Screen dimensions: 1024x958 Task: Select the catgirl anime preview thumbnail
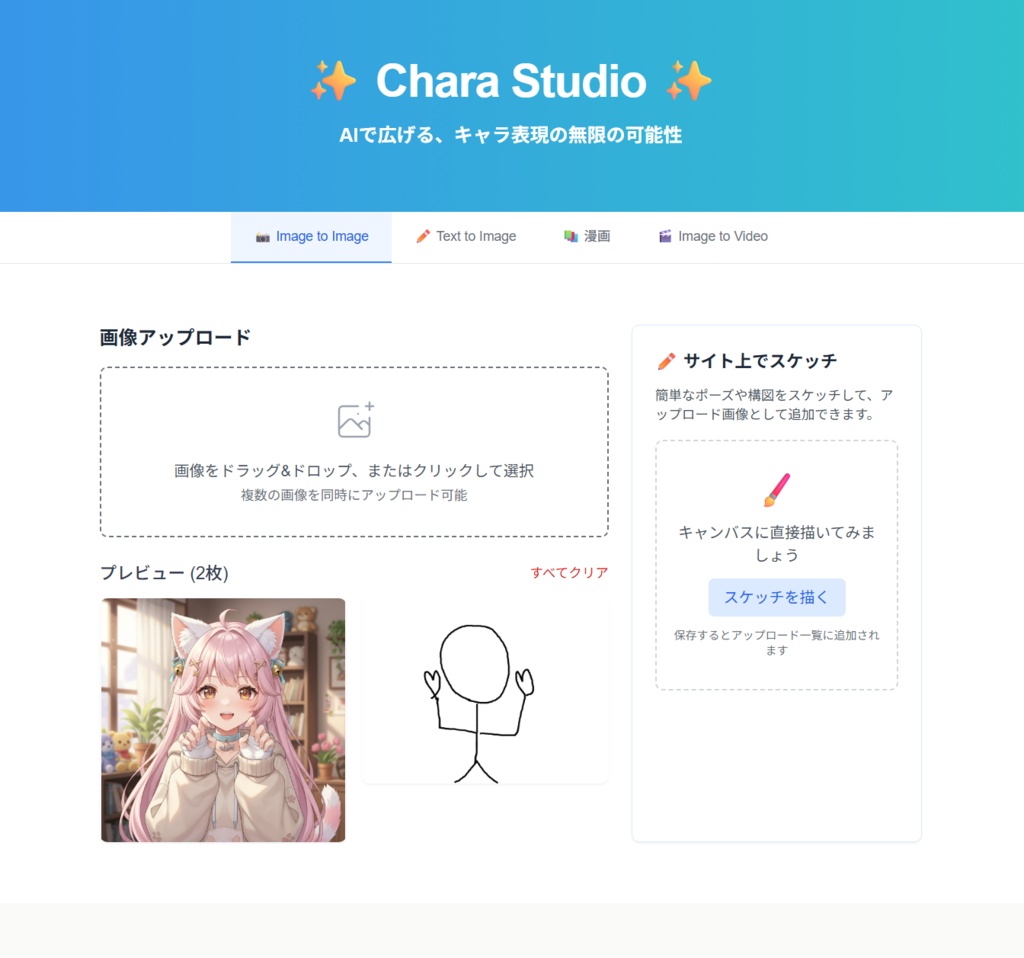click(223, 720)
